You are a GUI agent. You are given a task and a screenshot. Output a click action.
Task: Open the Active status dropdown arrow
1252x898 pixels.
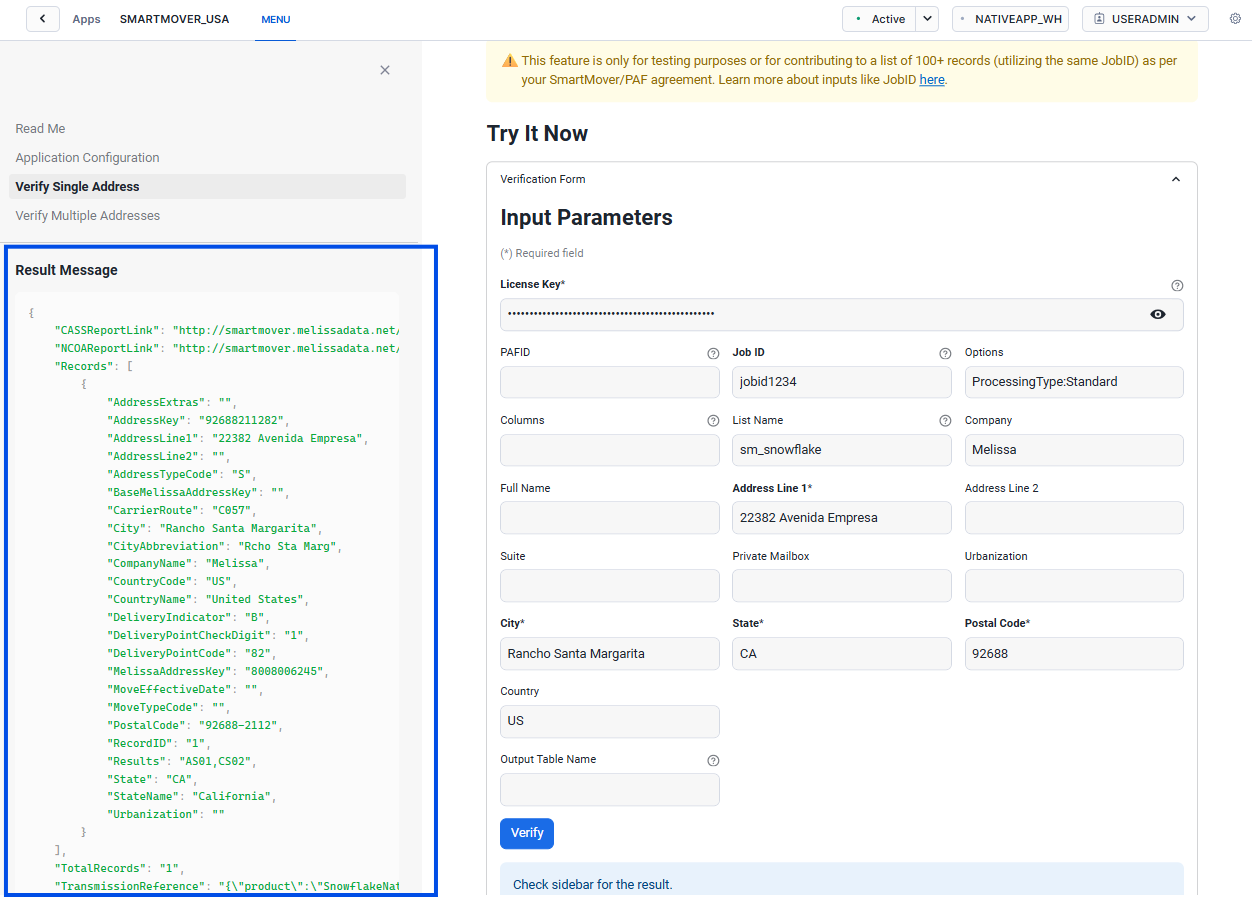928,19
